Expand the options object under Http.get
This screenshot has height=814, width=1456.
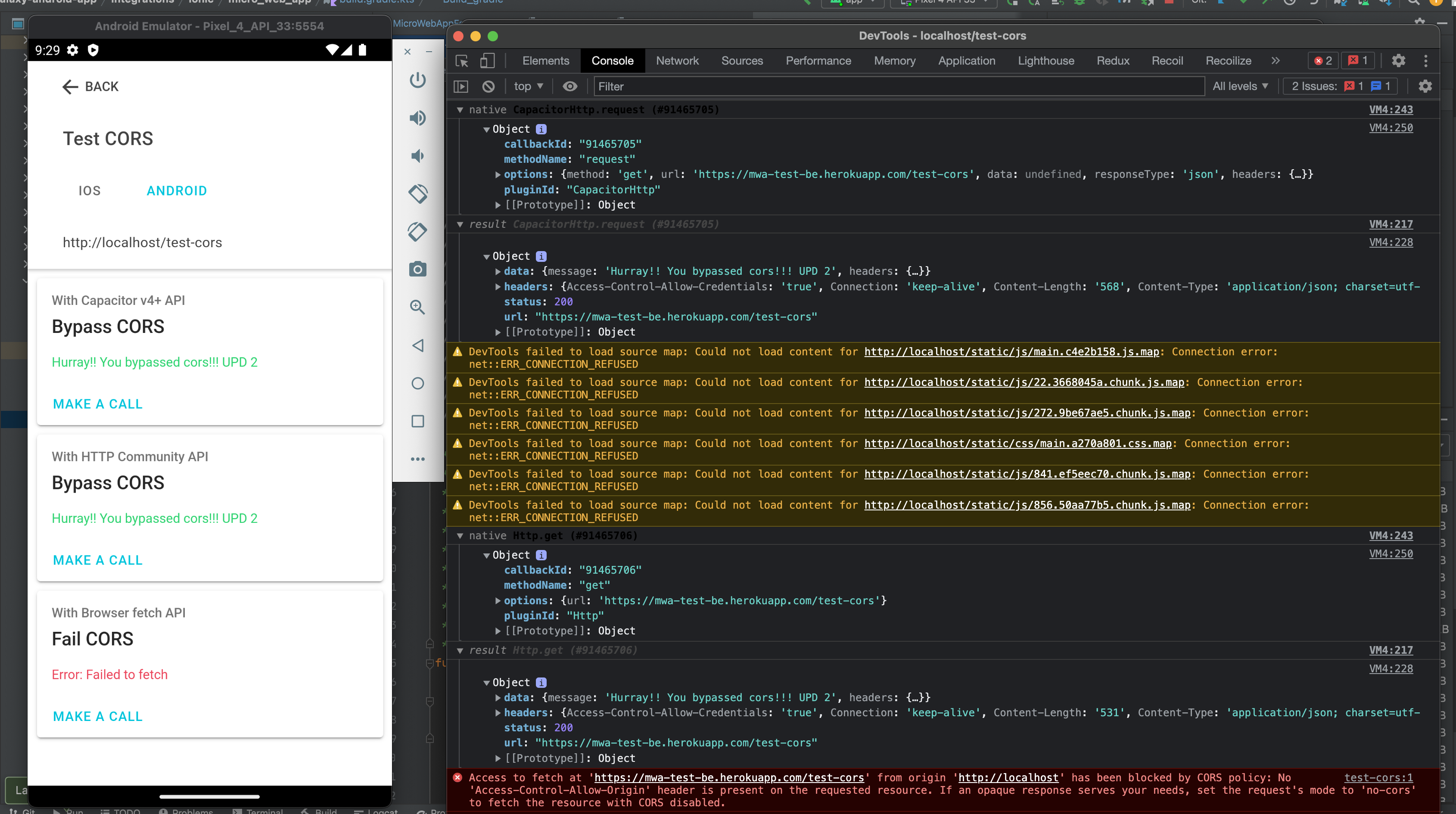point(498,600)
